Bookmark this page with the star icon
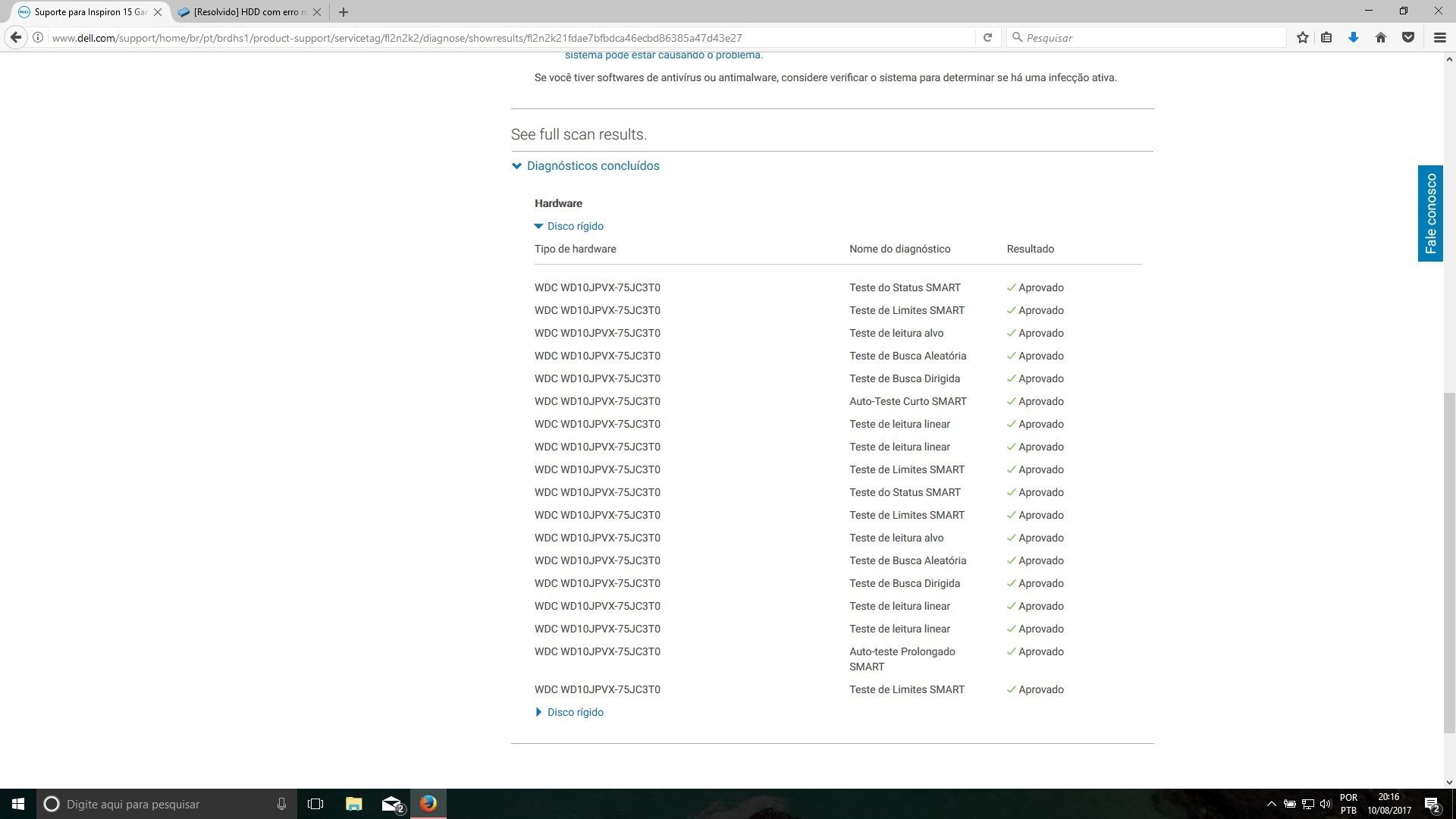Screen dimensions: 1456x819 [1303, 37]
